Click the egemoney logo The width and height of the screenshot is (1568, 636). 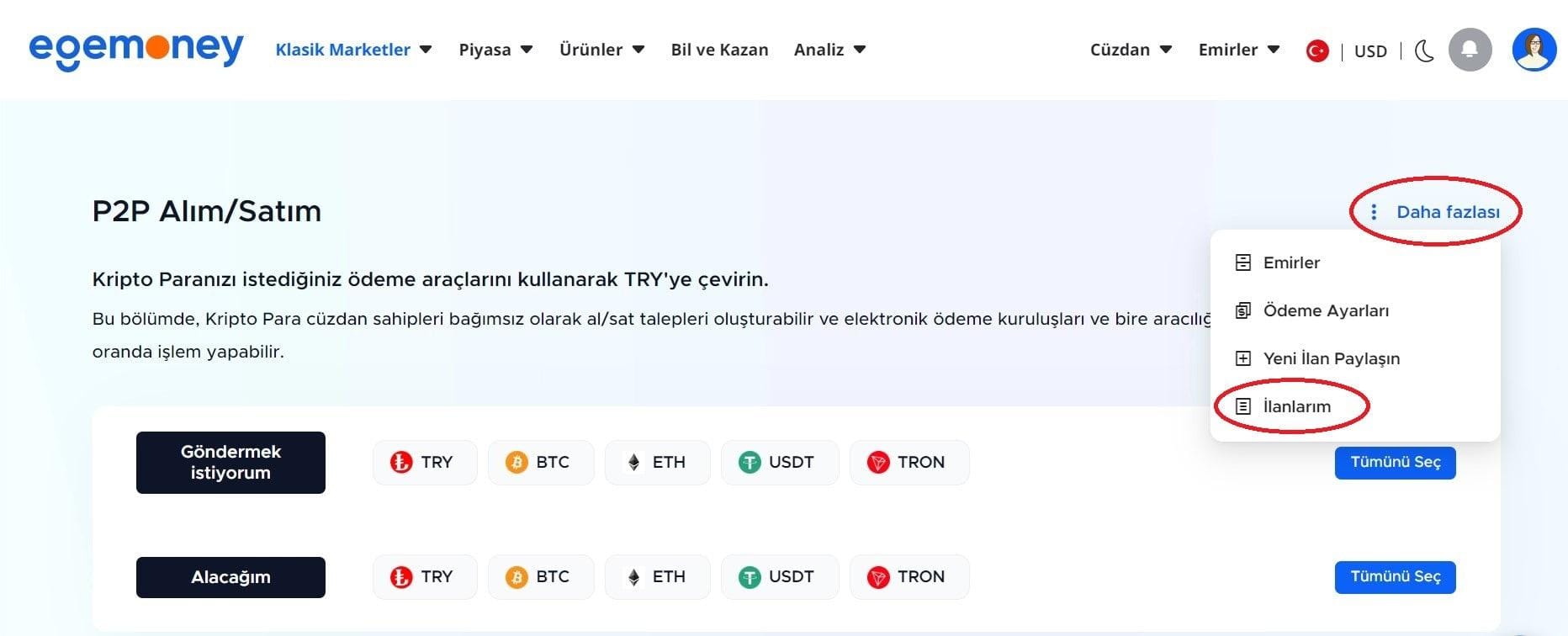click(x=135, y=50)
